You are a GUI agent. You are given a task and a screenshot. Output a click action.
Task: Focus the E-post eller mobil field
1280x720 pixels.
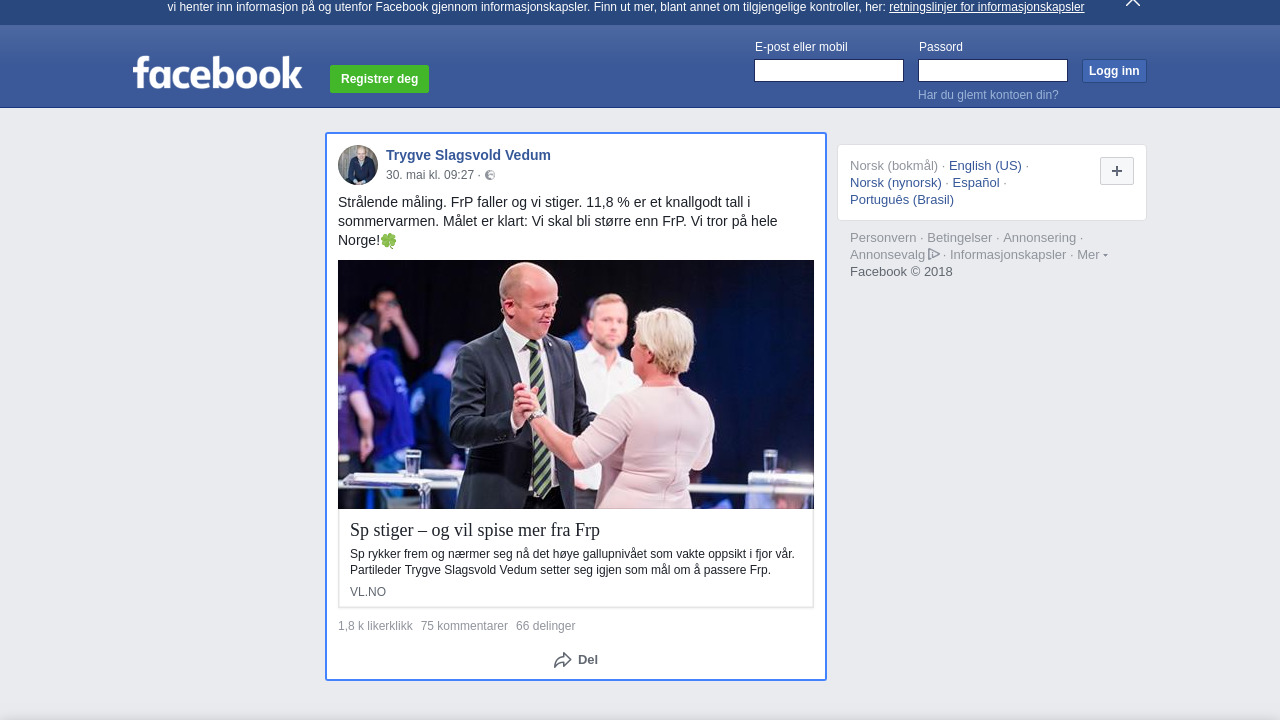[x=829, y=70]
